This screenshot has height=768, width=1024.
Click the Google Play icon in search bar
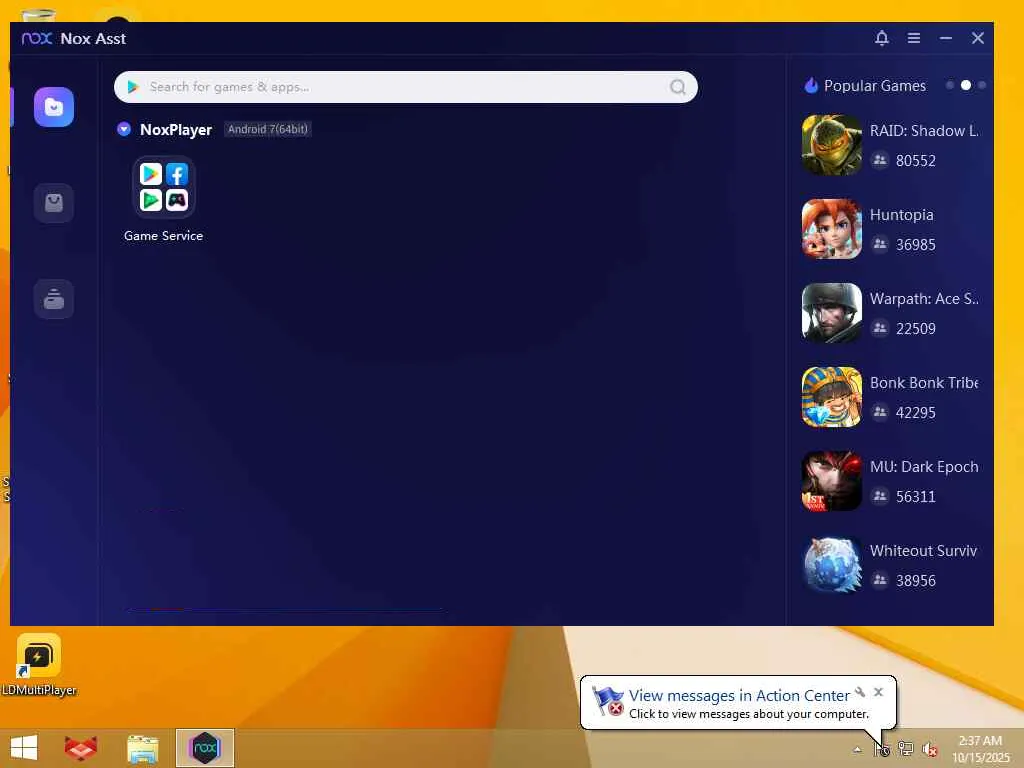point(133,87)
